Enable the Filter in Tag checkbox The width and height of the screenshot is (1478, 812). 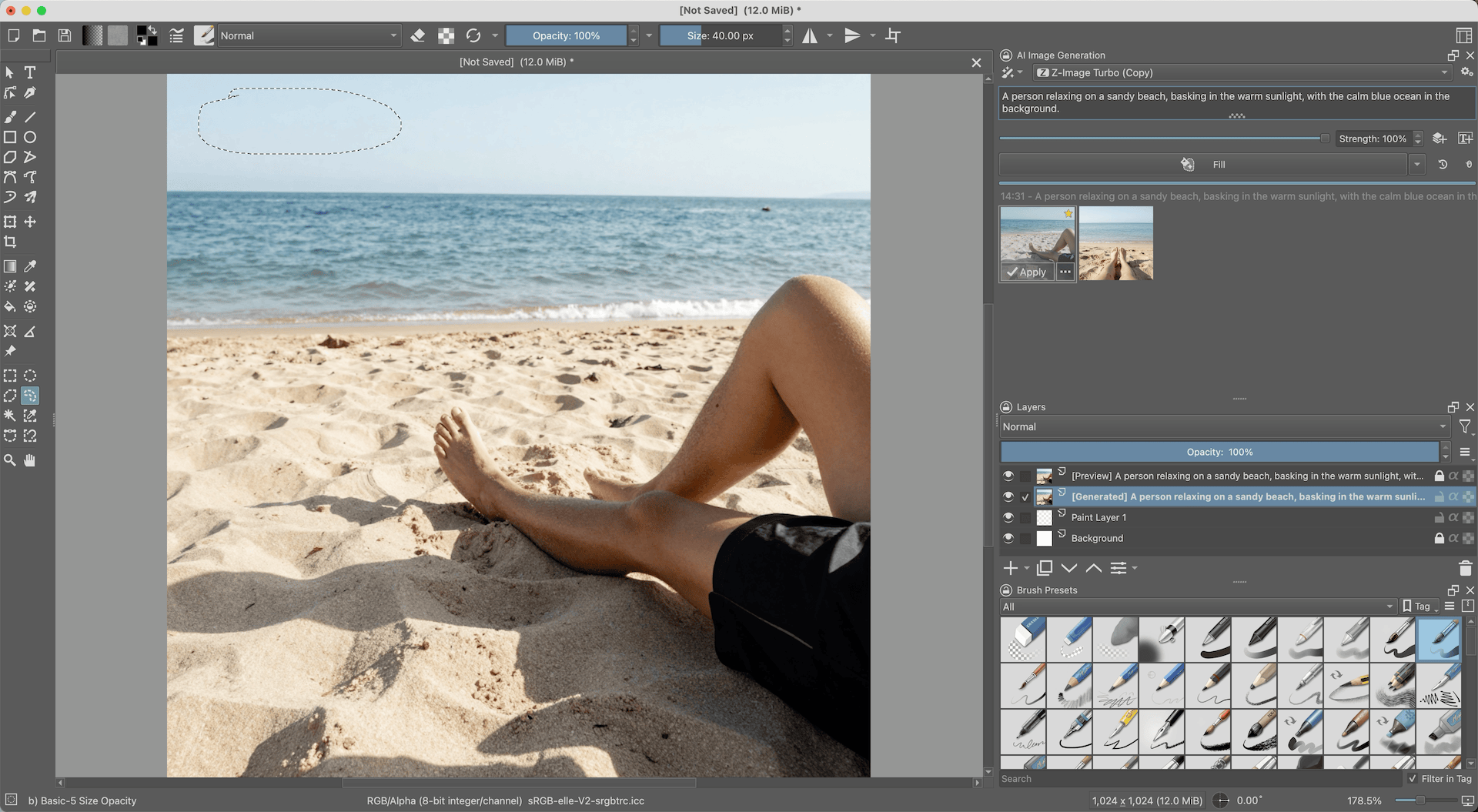(1414, 779)
